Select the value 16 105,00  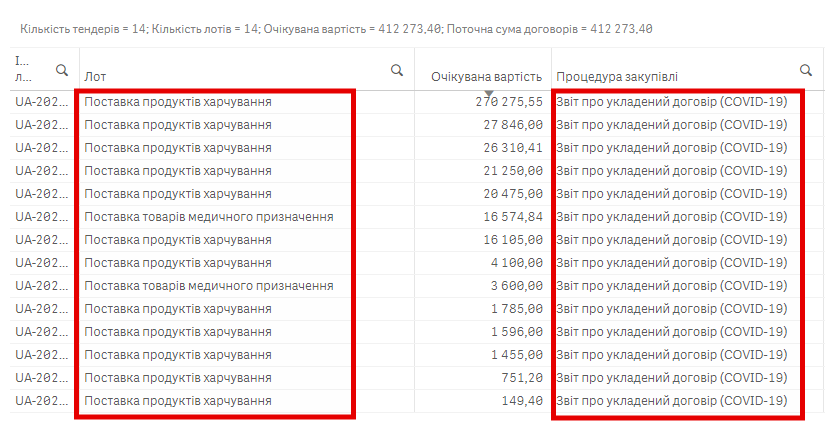point(513,240)
